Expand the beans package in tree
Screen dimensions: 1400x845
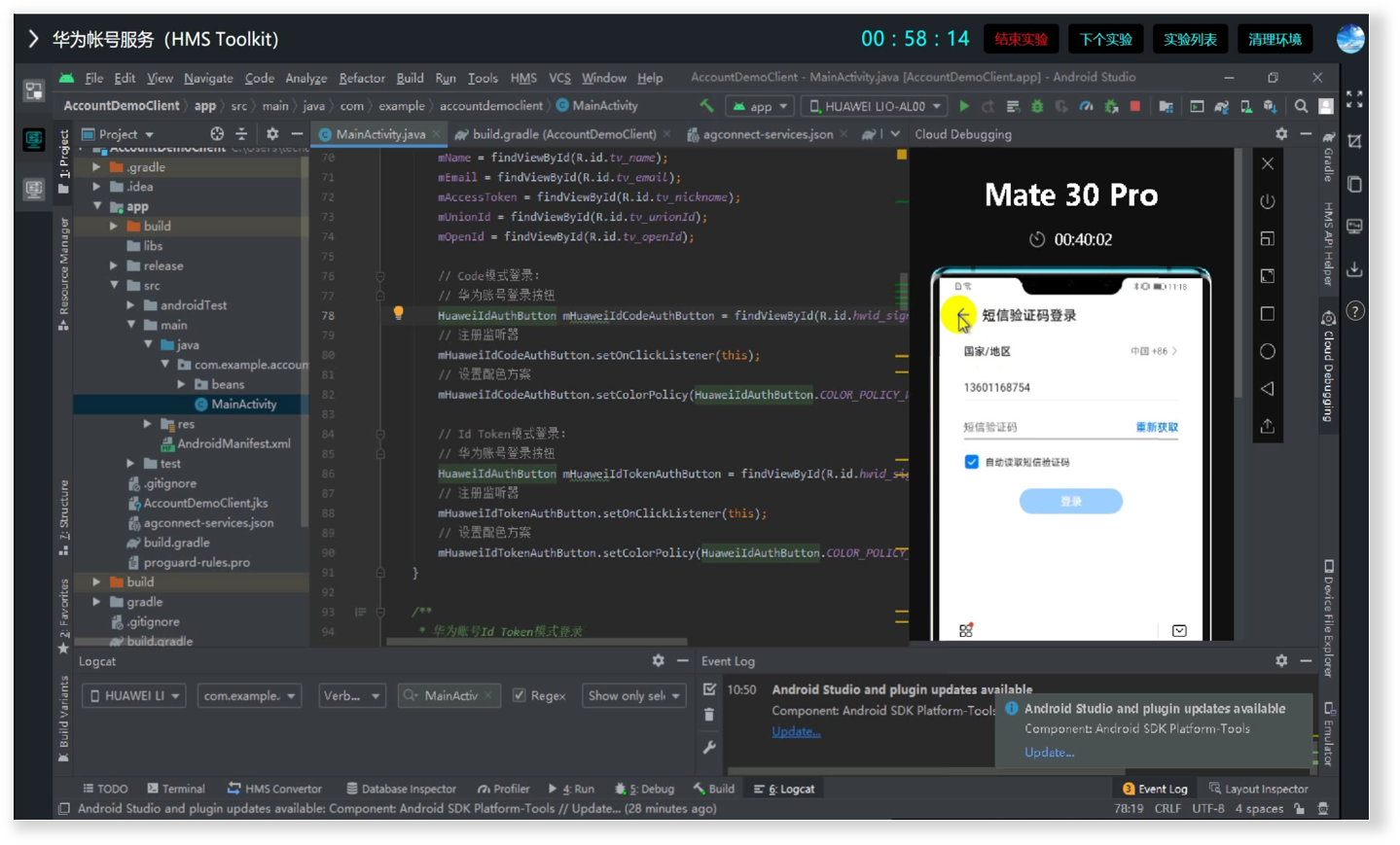pos(181,384)
